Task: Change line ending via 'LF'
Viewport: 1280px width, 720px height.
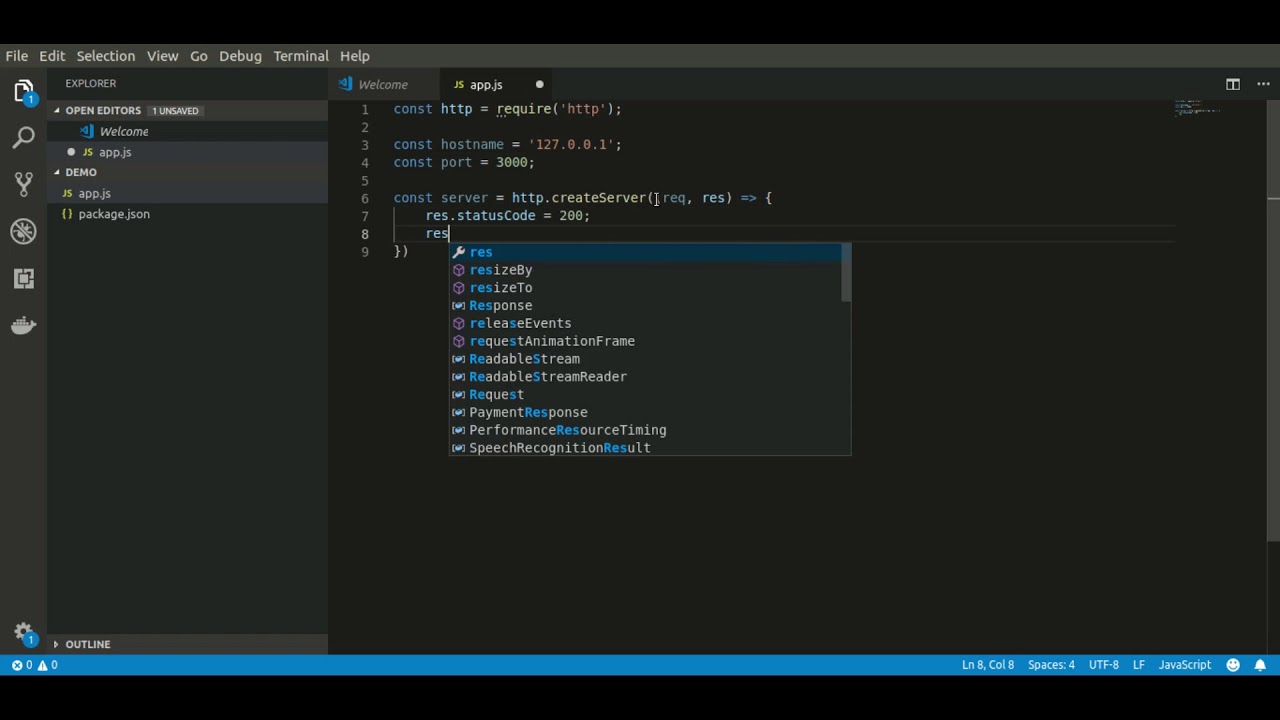Action: point(1139,665)
